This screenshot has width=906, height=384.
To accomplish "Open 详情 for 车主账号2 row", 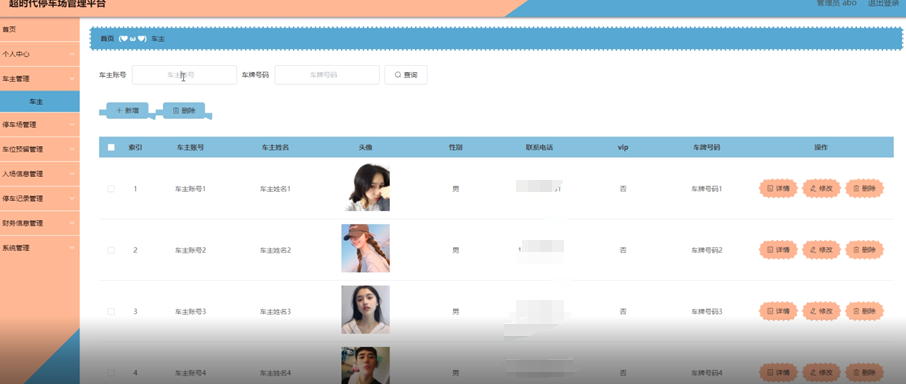I will coord(778,249).
